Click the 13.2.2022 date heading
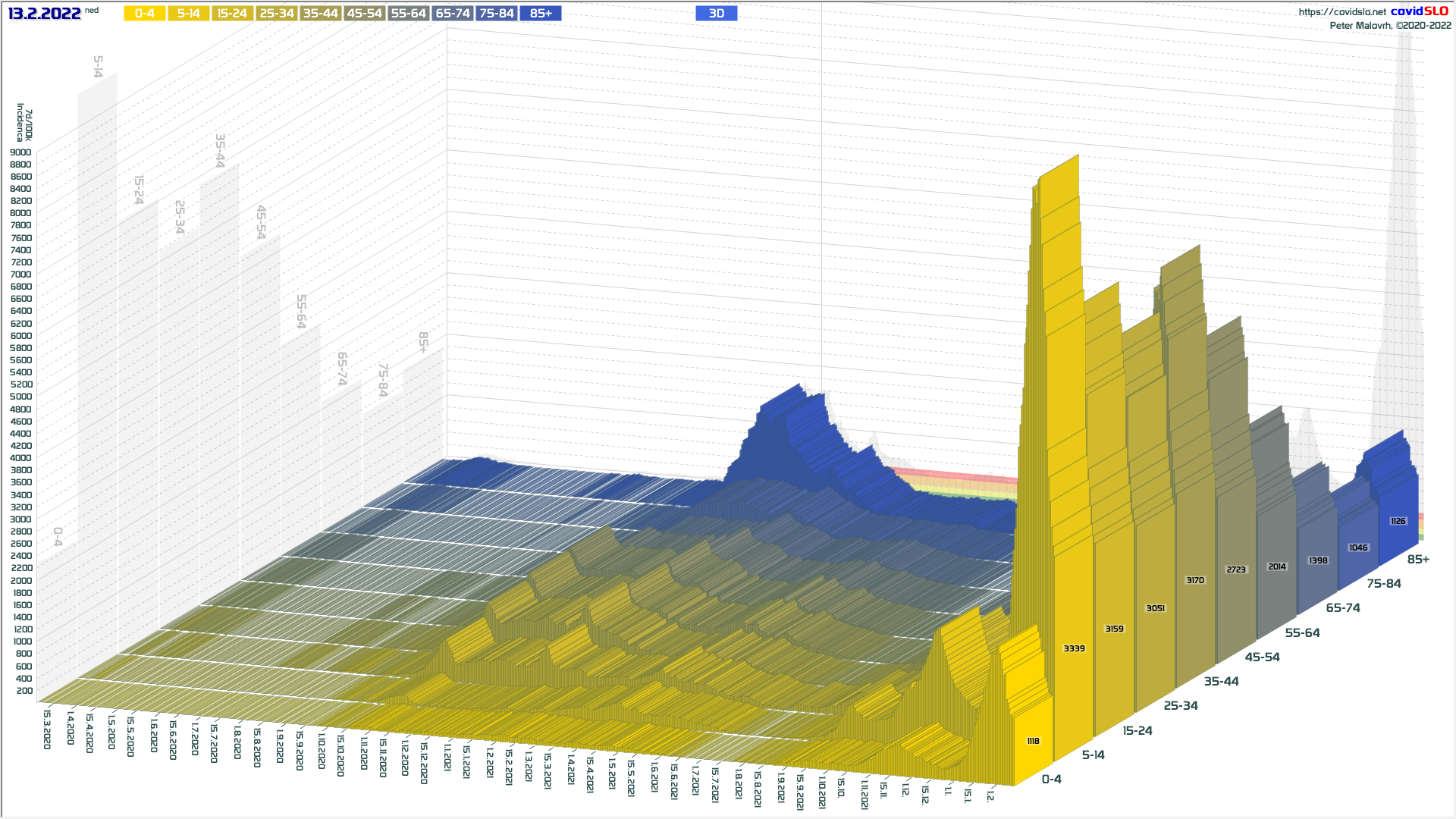 coord(45,14)
